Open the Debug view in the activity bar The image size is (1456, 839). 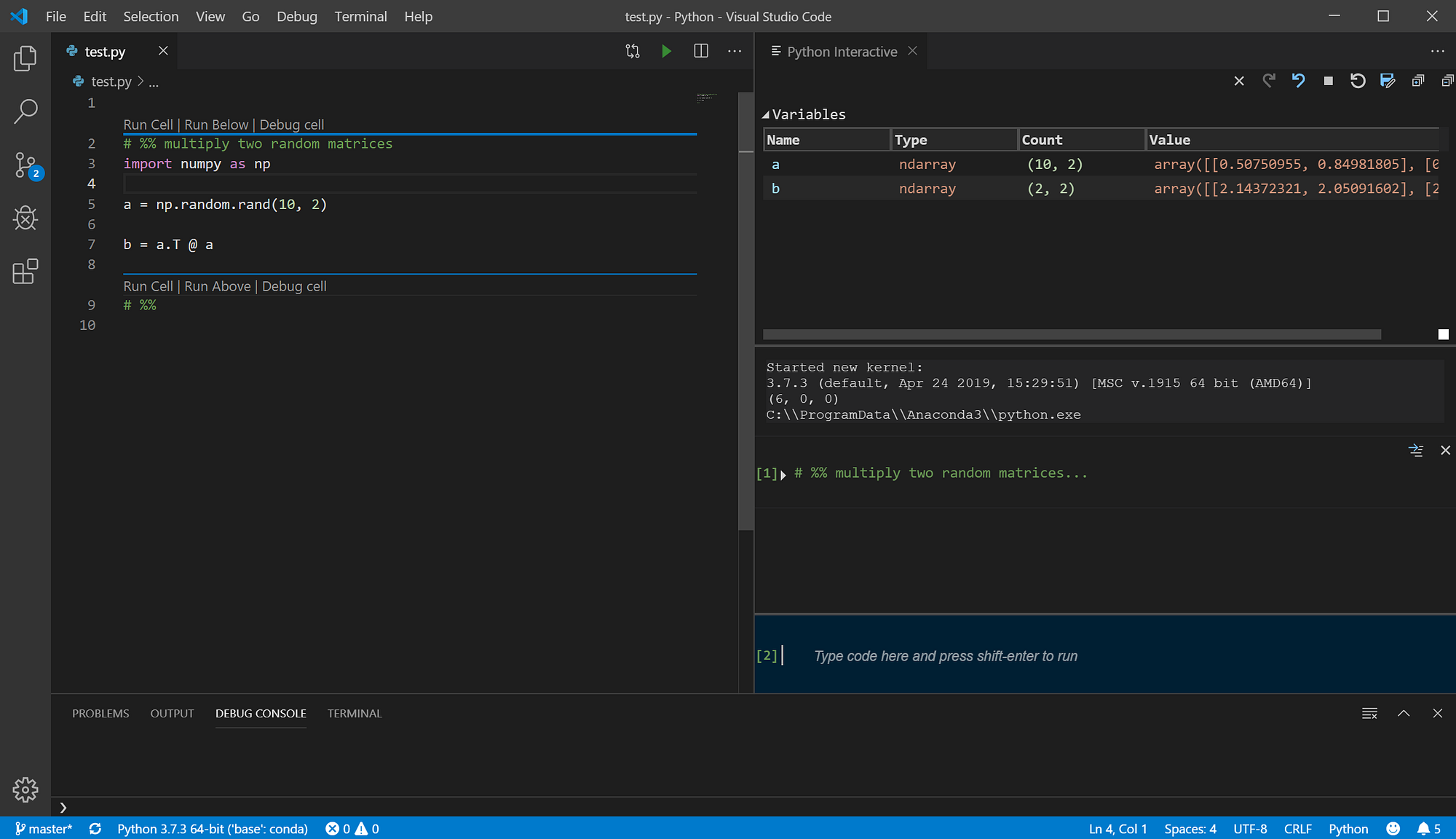click(x=25, y=218)
